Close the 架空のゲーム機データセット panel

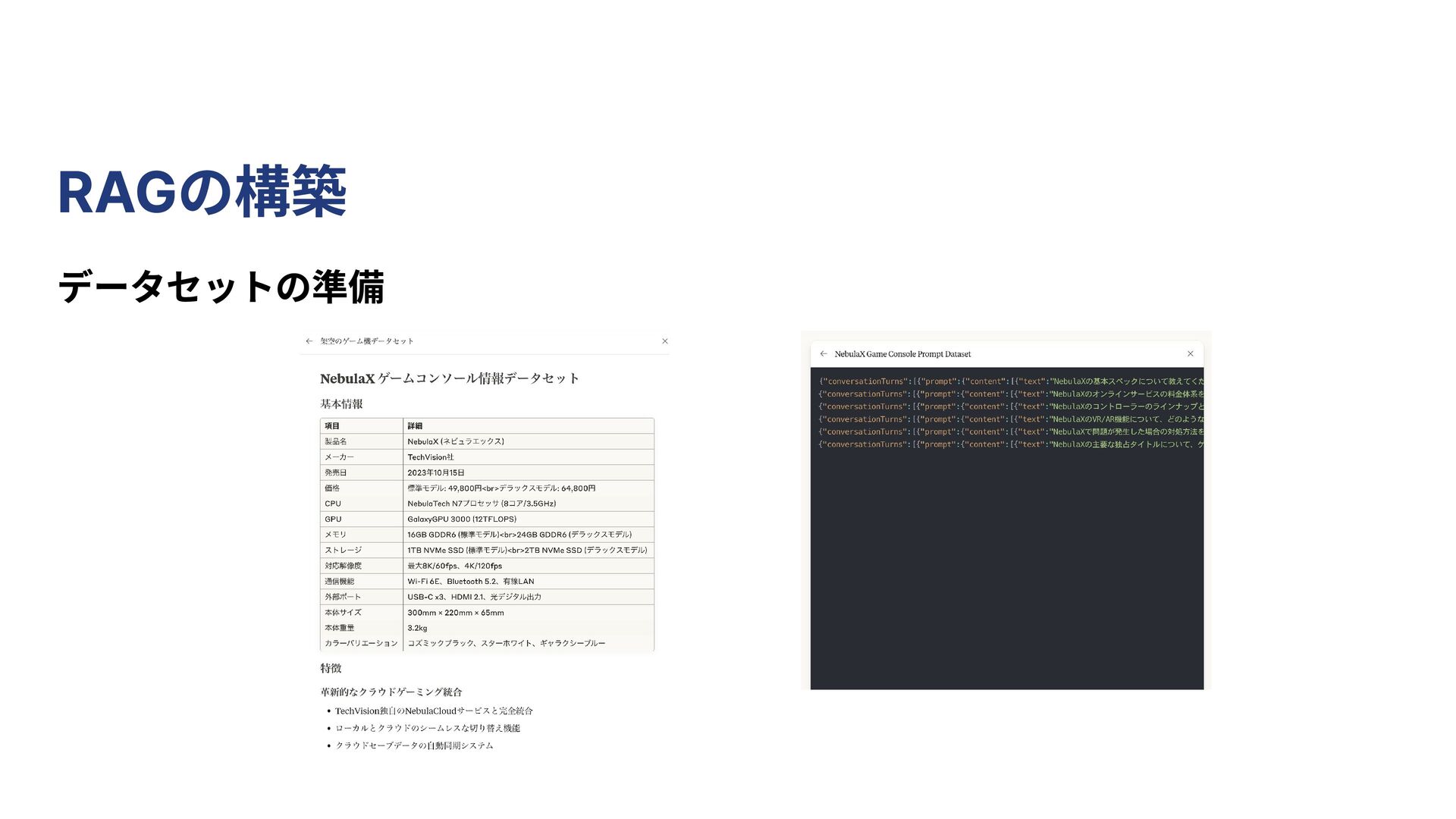[x=665, y=341]
